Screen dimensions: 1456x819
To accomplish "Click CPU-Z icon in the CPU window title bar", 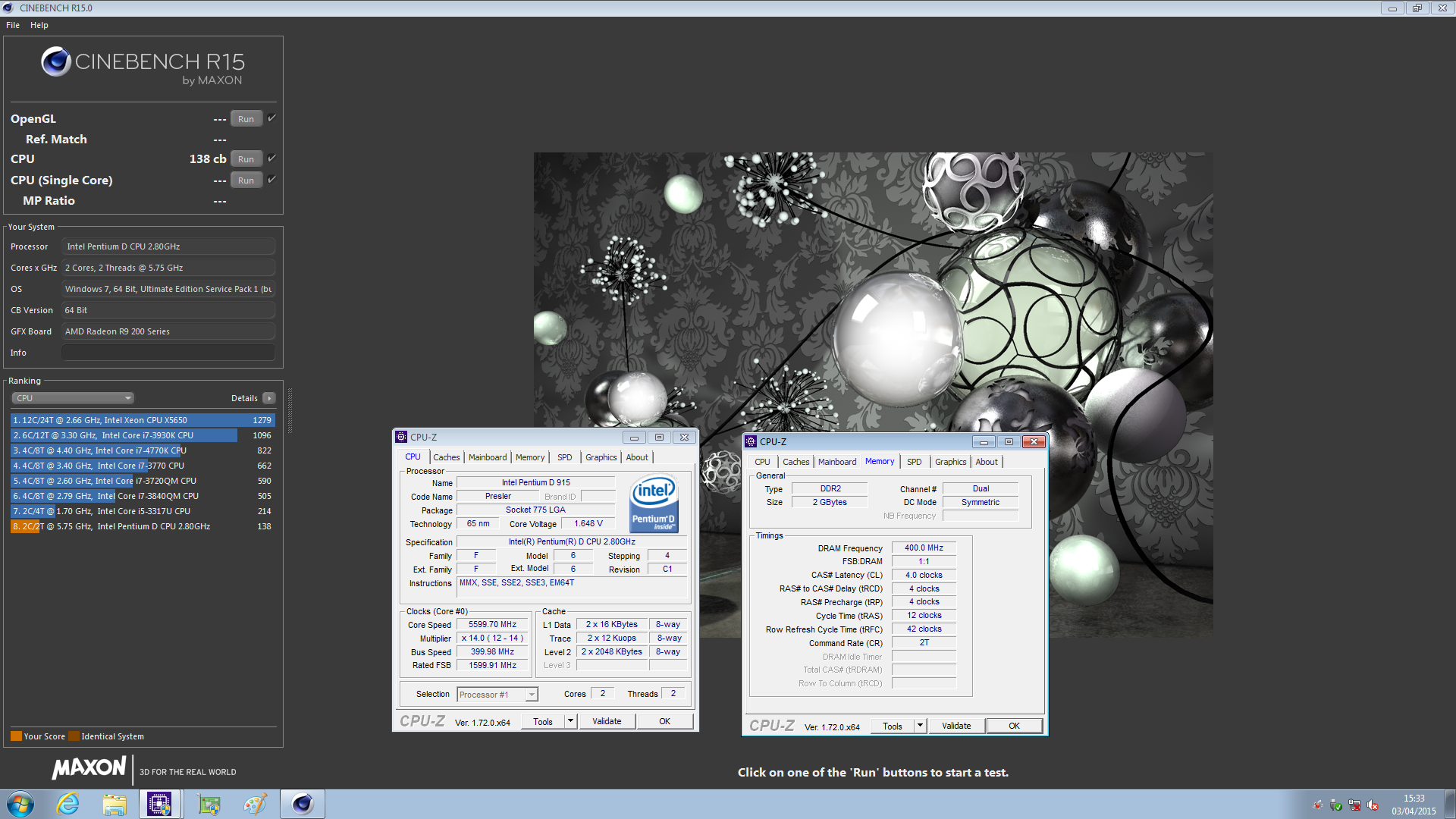I will pos(401,437).
